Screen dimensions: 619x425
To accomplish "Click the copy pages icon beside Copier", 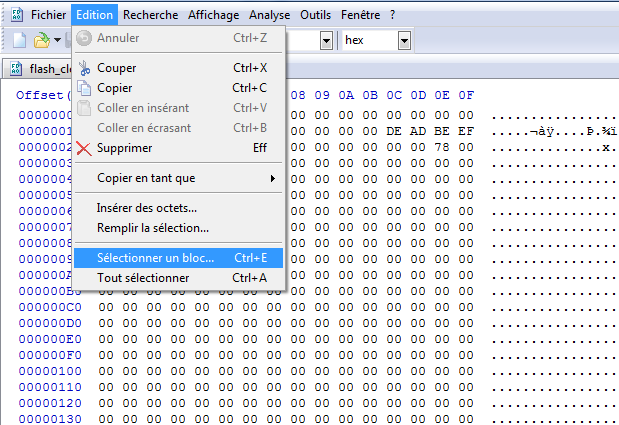I will [85, 88].
